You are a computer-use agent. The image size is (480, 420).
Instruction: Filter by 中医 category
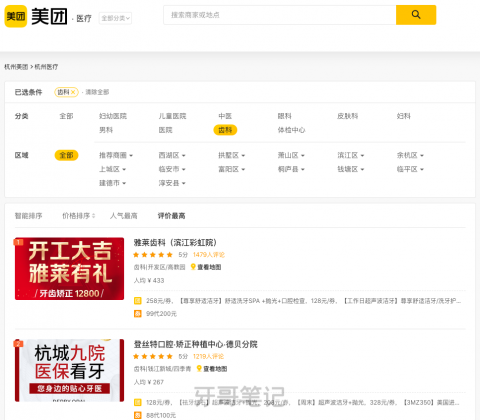click(225, 116)
